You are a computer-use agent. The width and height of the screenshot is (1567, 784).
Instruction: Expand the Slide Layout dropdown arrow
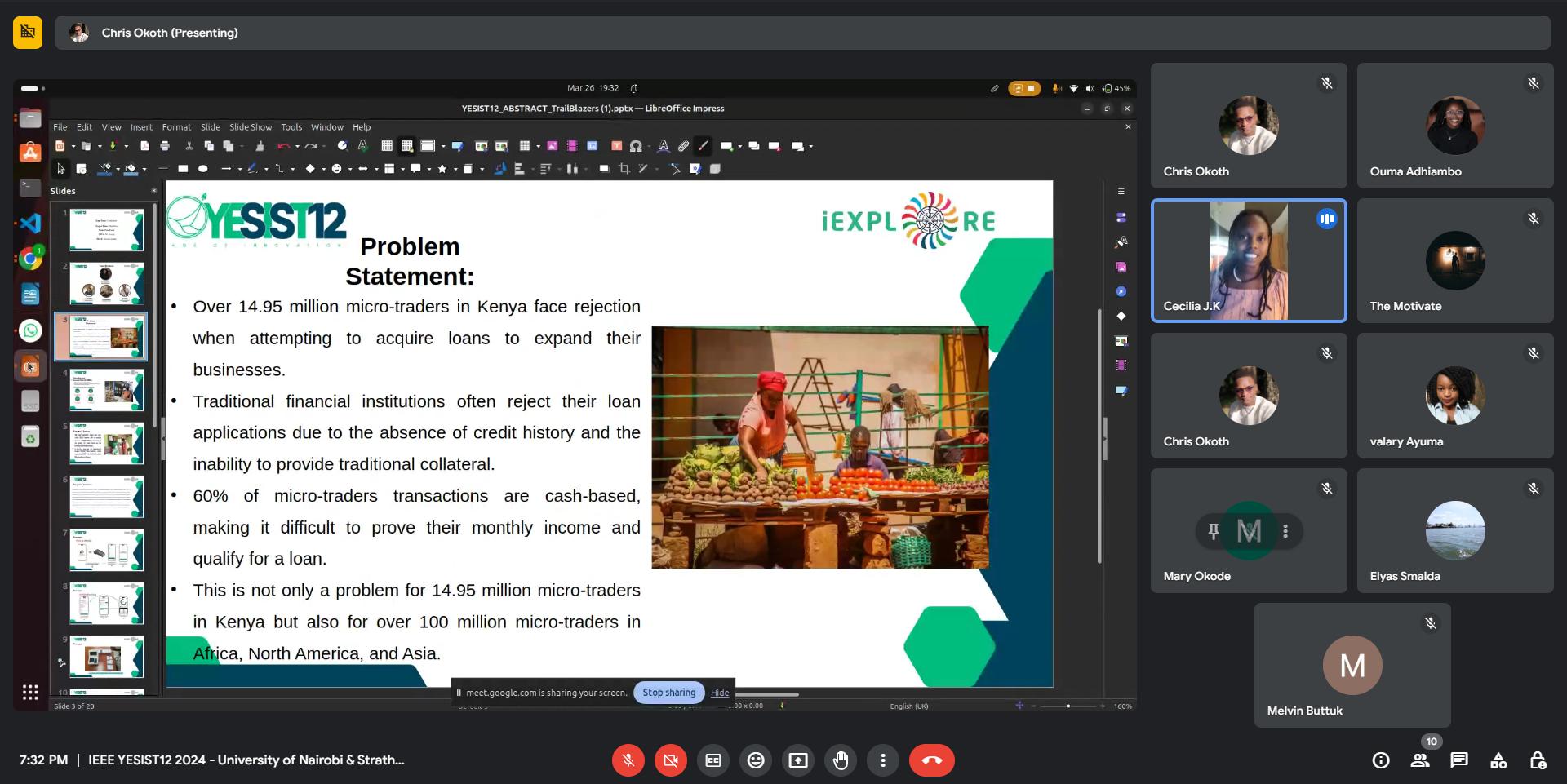click(811, 146)
